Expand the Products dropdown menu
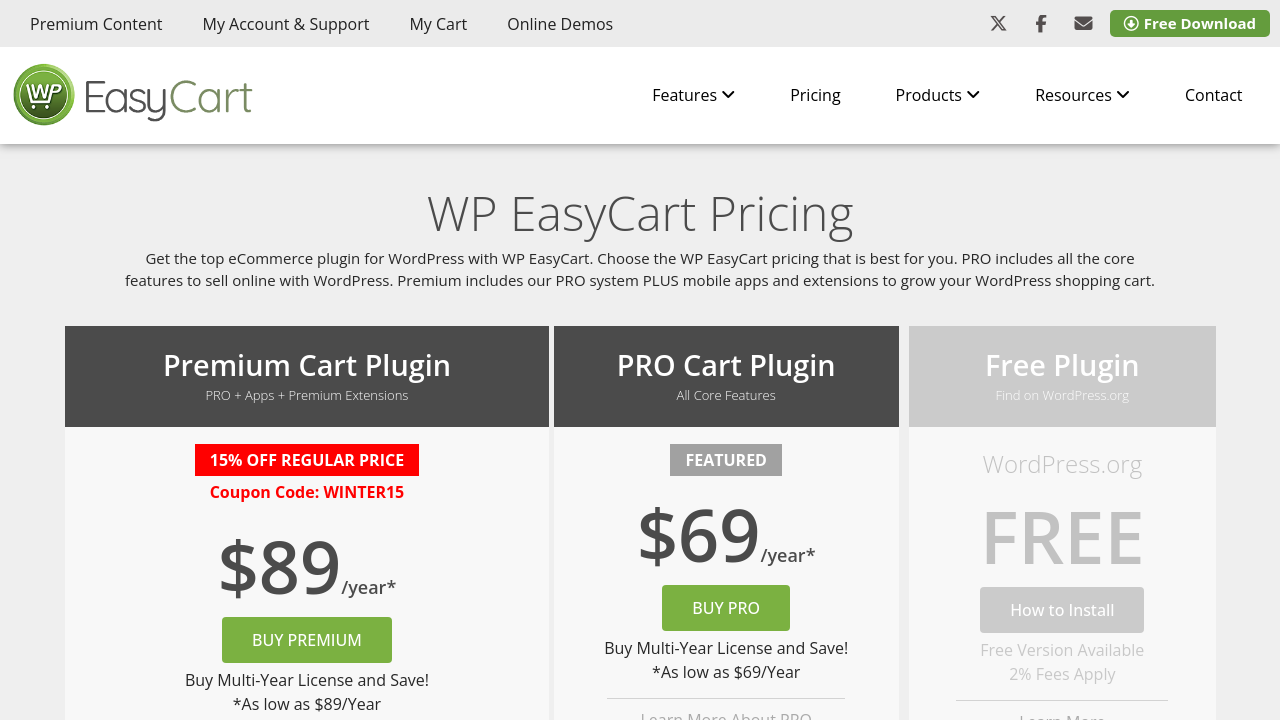1280x720 pixels. 937,95
